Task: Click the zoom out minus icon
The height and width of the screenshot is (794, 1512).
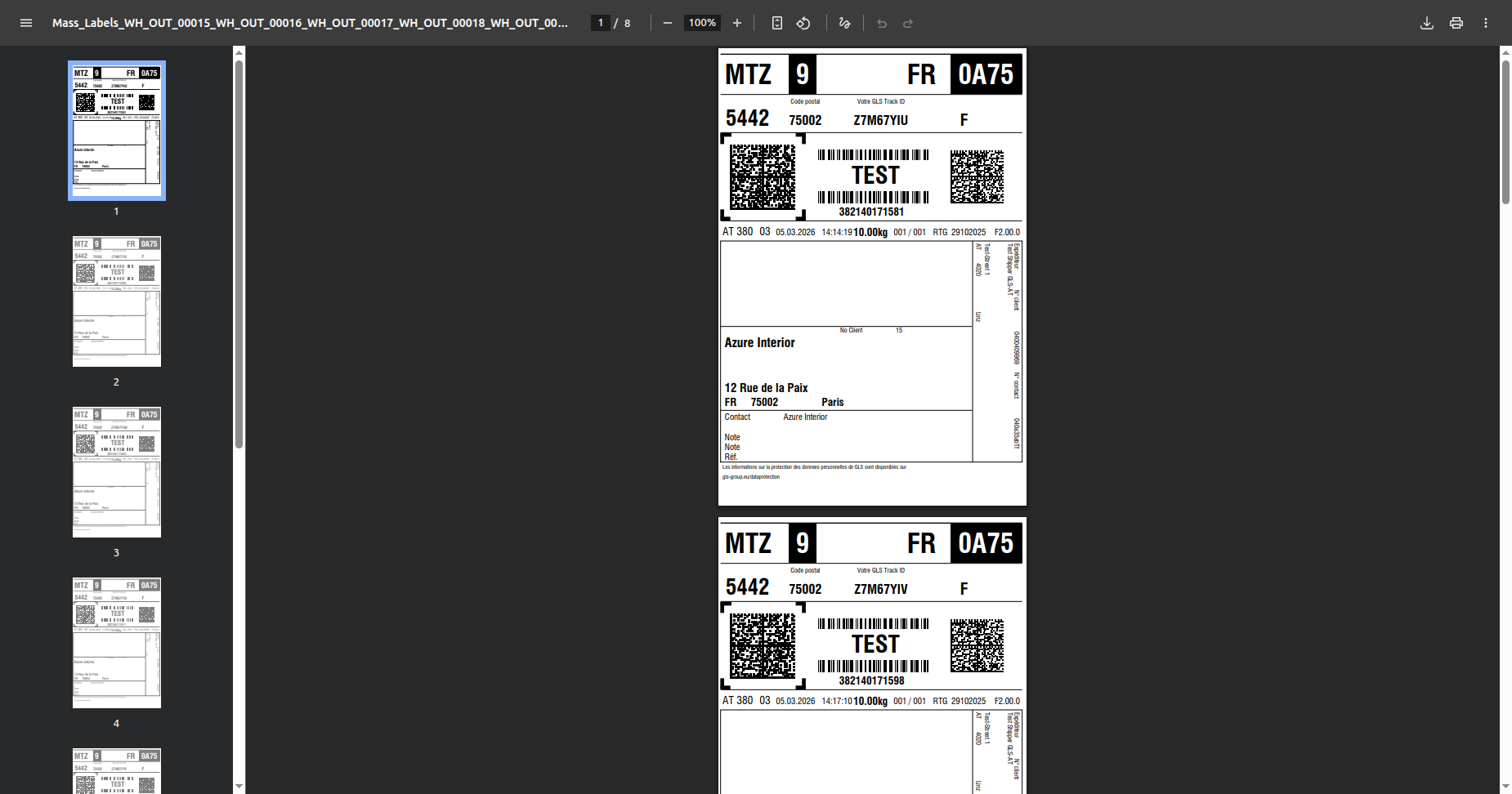Action: 668,23
